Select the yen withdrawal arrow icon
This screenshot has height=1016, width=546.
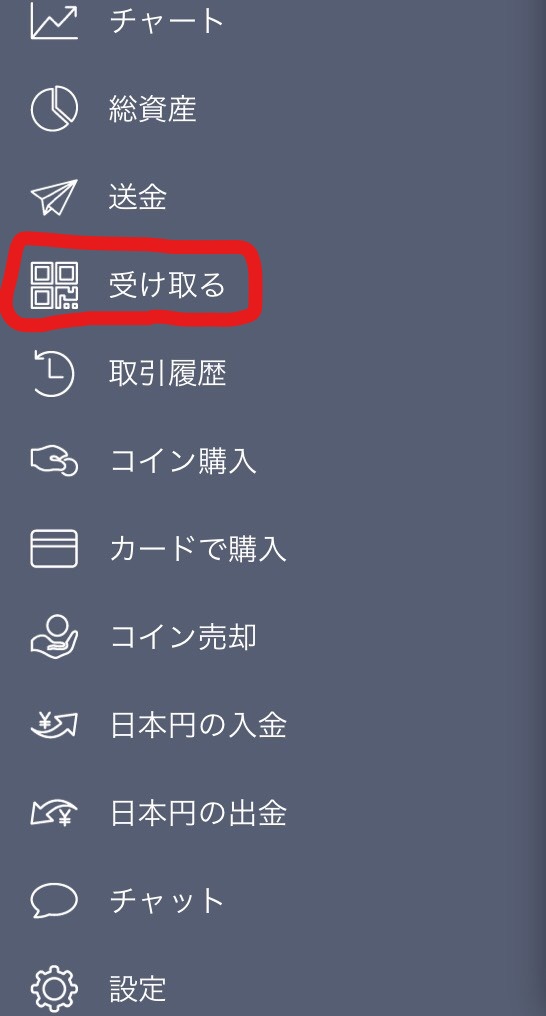point(54,813)
